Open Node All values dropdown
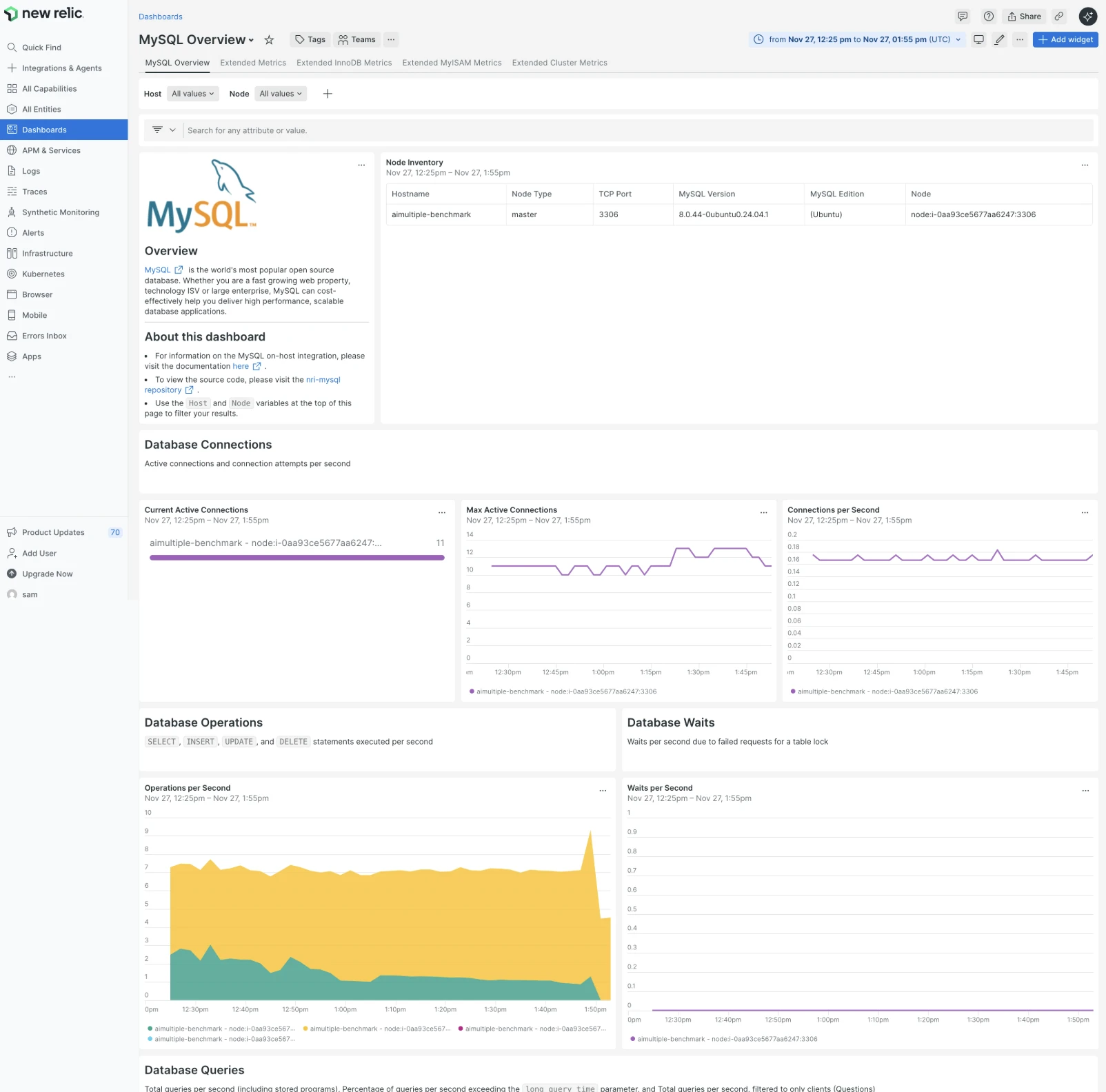This screenshot has width=1106, height=1092. click(x=281, y=94)
